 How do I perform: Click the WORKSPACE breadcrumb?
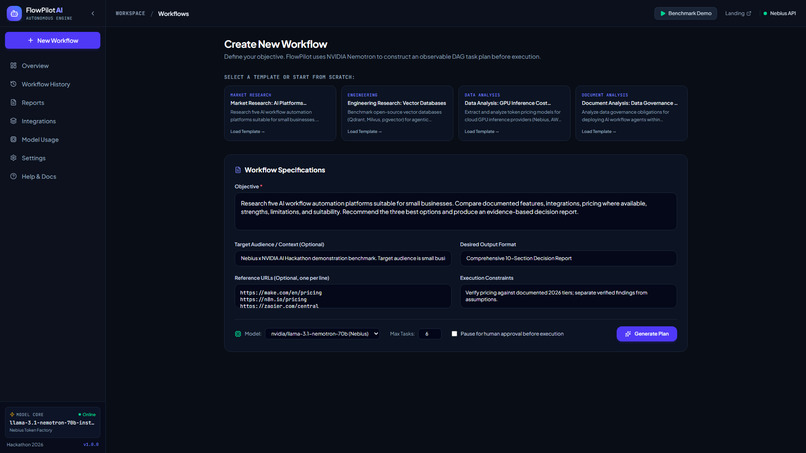pyautogui.click(x=131, y=13)
